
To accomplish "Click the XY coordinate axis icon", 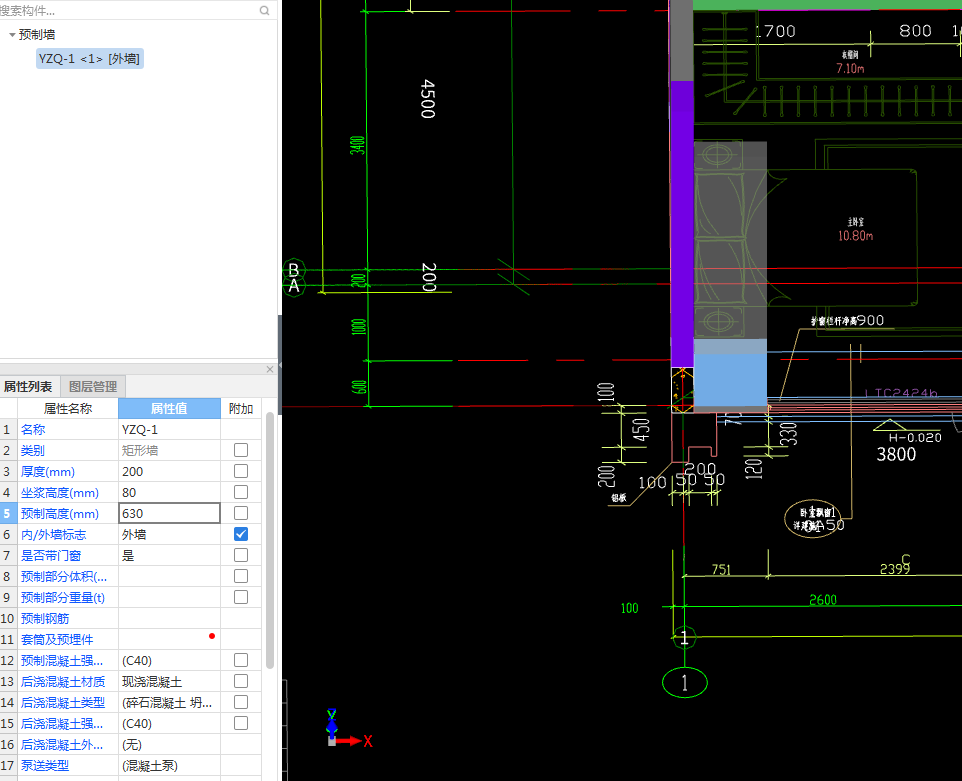I will 349,729.
